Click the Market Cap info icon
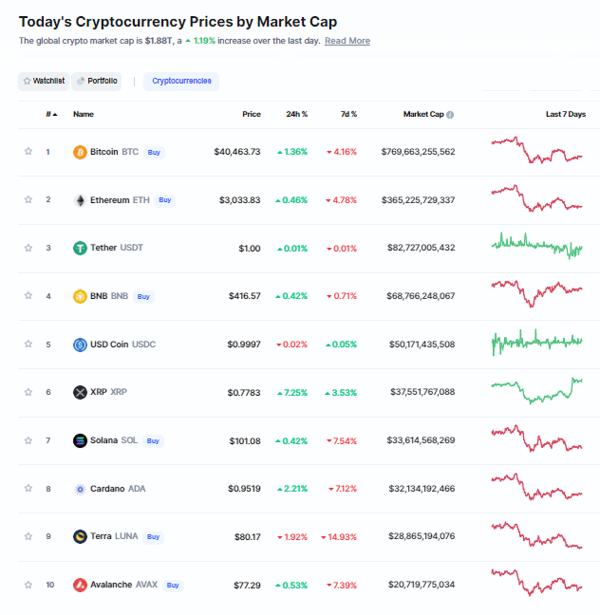 [x=450, y=115]
